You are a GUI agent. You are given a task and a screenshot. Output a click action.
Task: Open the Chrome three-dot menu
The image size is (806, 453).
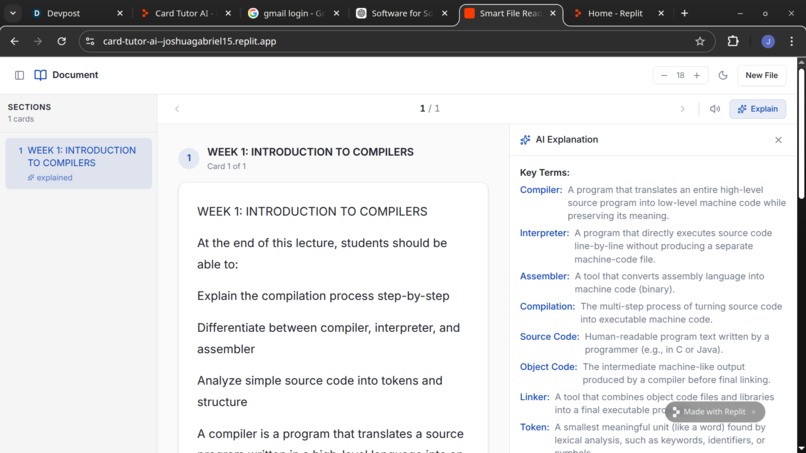(792, 41)
